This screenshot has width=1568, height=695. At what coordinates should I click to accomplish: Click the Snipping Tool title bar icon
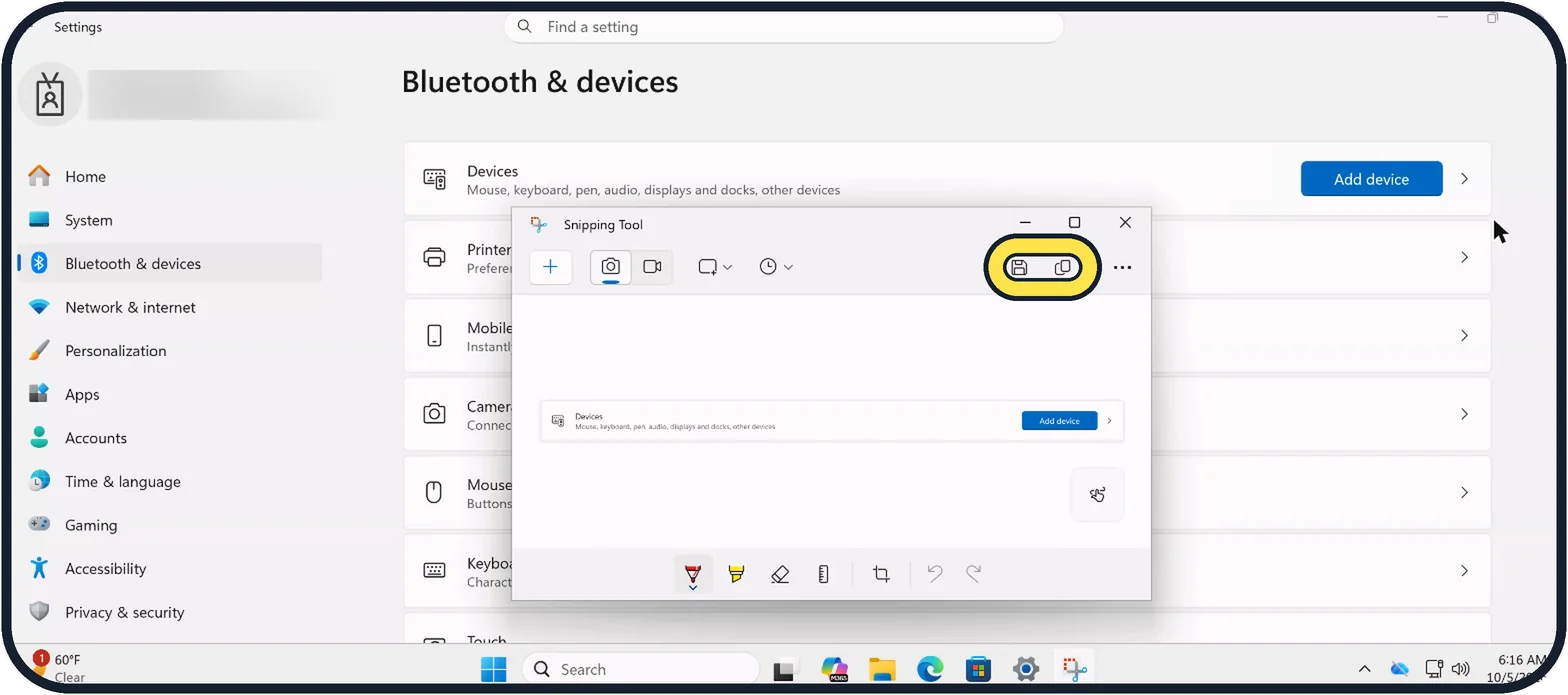pos(538,224)
